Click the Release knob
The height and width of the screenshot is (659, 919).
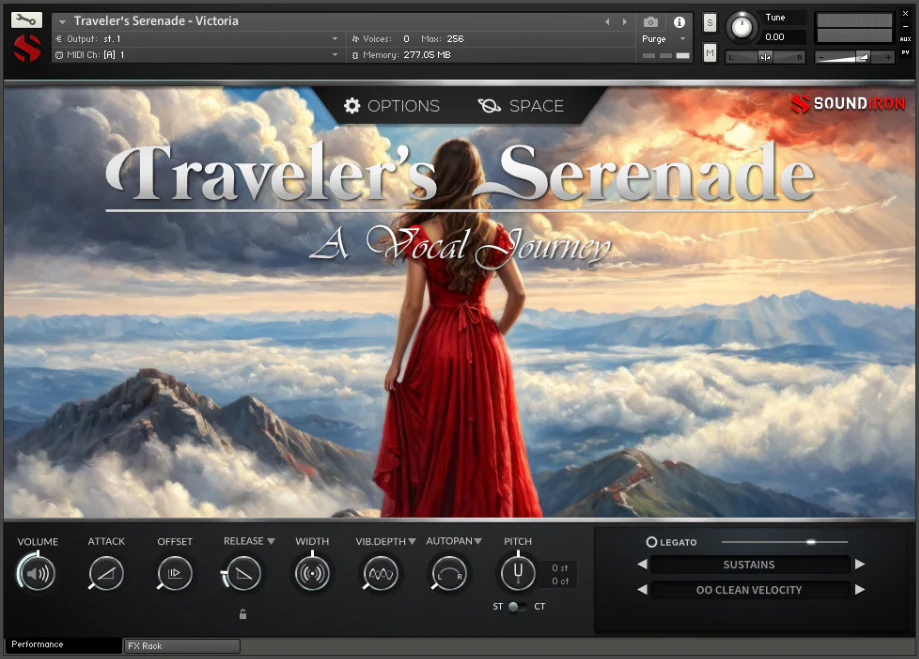pyautogui.click(x=243, y=573)
